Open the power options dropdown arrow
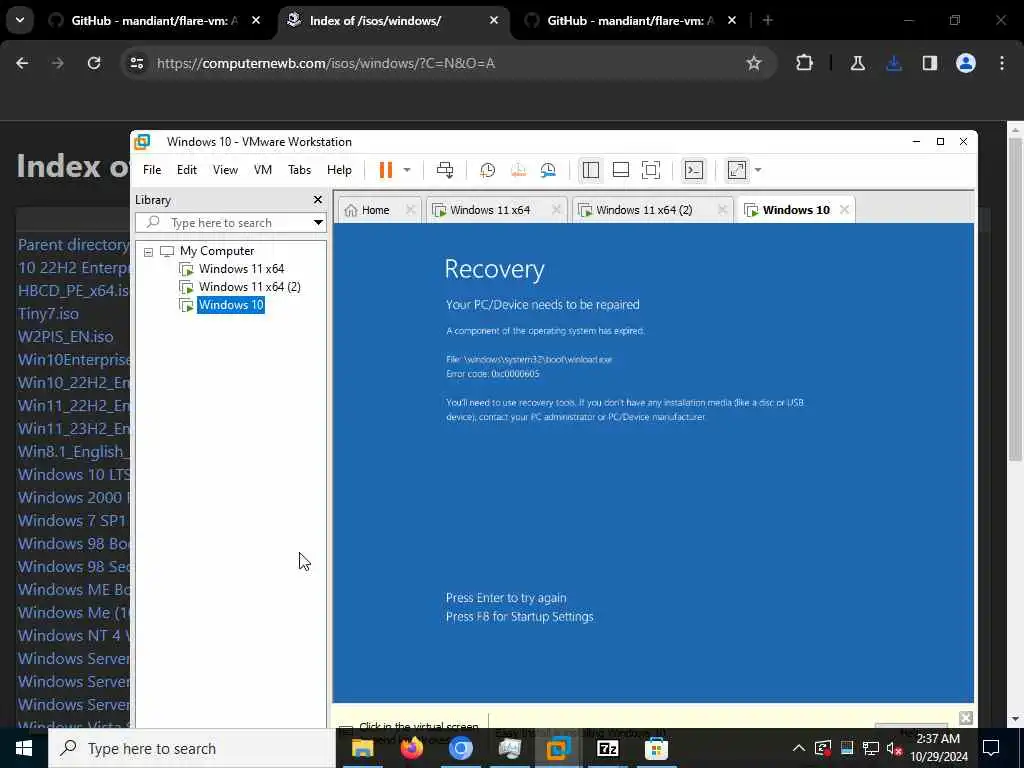1024x768 pixels. click(x=407, y=170)
